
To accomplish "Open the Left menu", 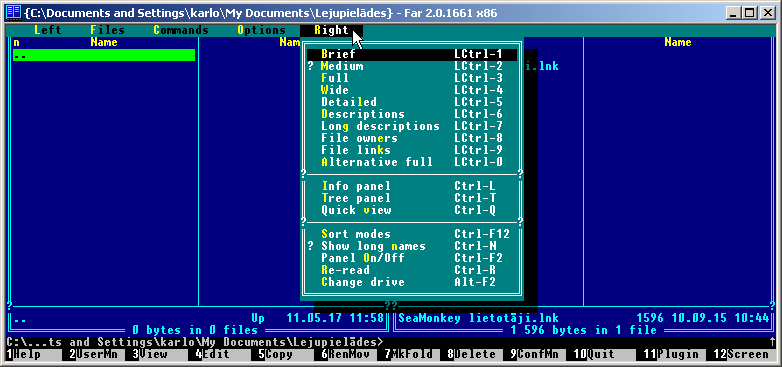I will 48,30.
